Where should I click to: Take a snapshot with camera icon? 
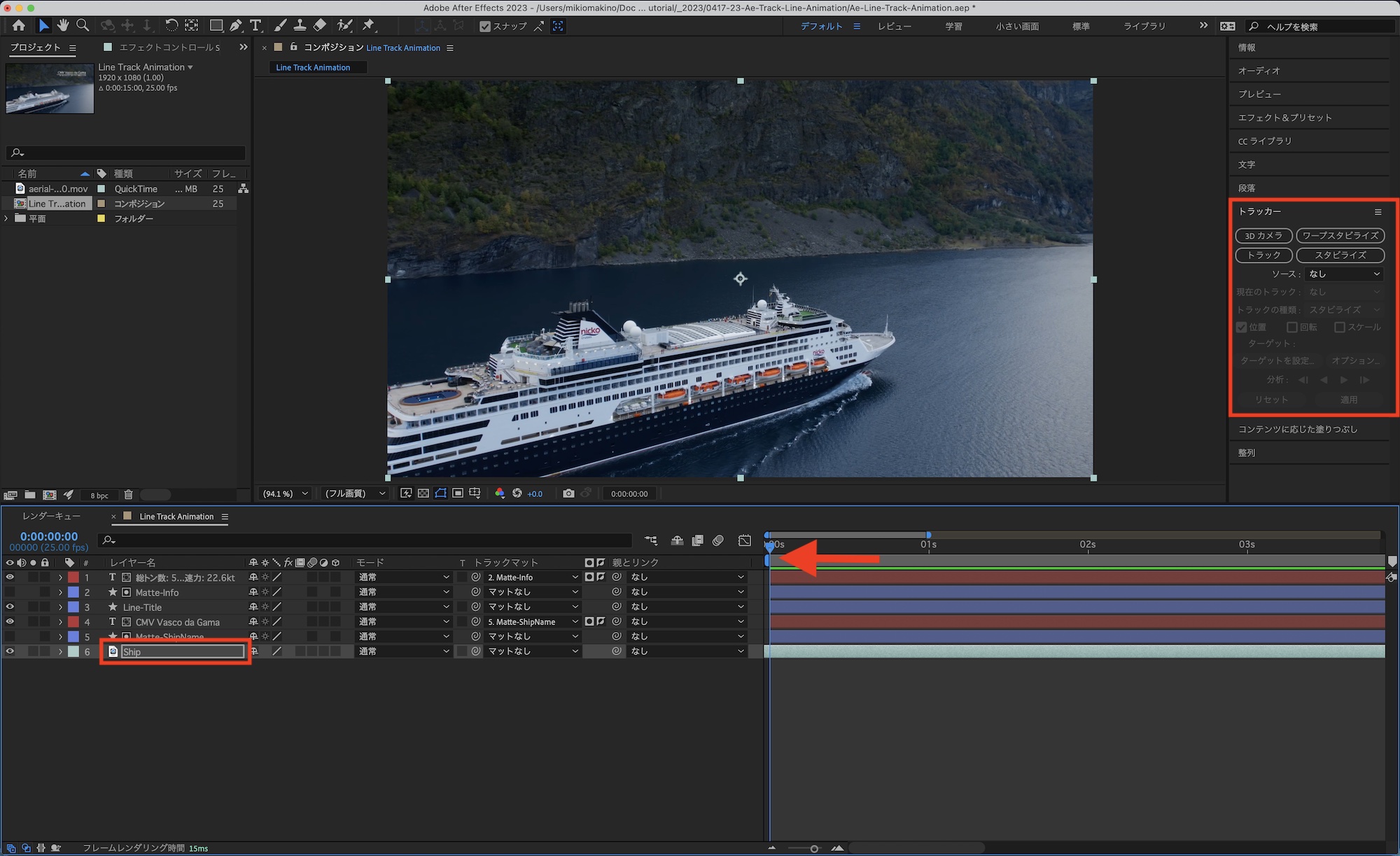[x=568, y=493]
